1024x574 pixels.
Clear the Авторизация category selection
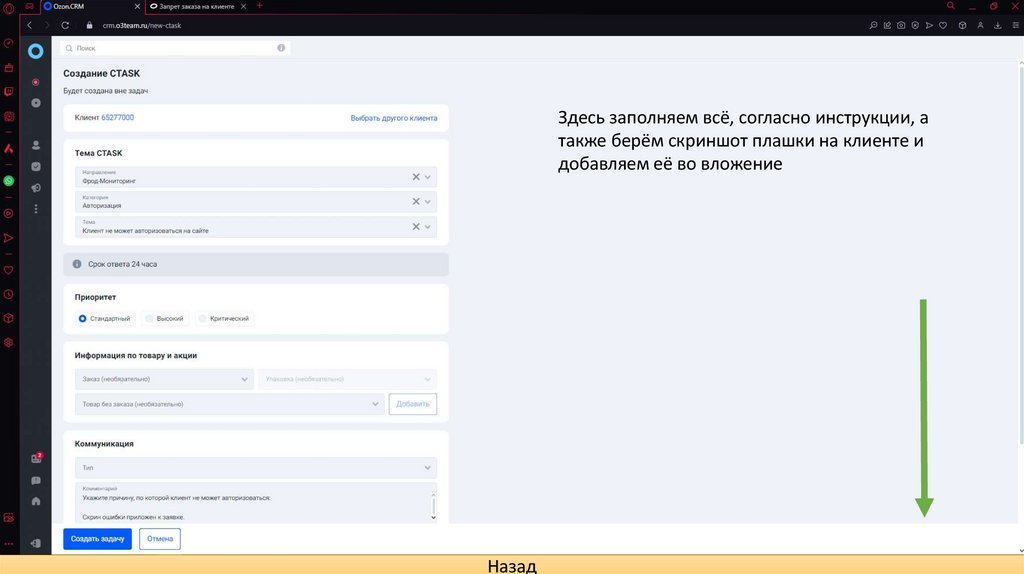(x=415, y=202)
